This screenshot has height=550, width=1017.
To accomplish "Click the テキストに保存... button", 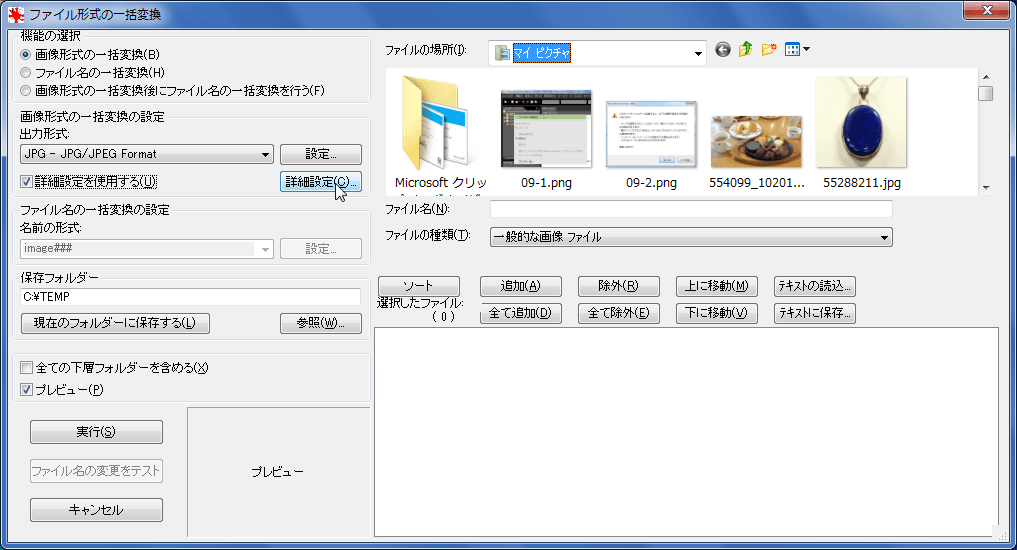I will (814, 313).
